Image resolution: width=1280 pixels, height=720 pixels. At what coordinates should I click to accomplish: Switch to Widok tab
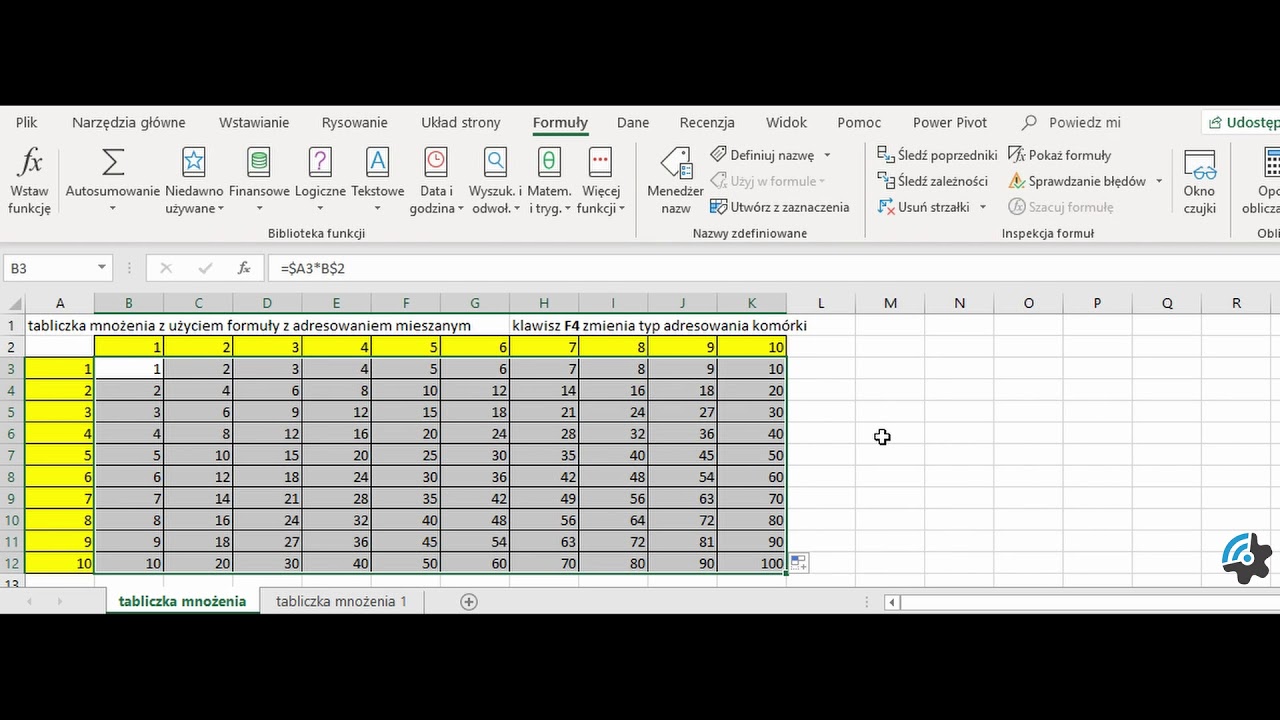coord(786,122)
